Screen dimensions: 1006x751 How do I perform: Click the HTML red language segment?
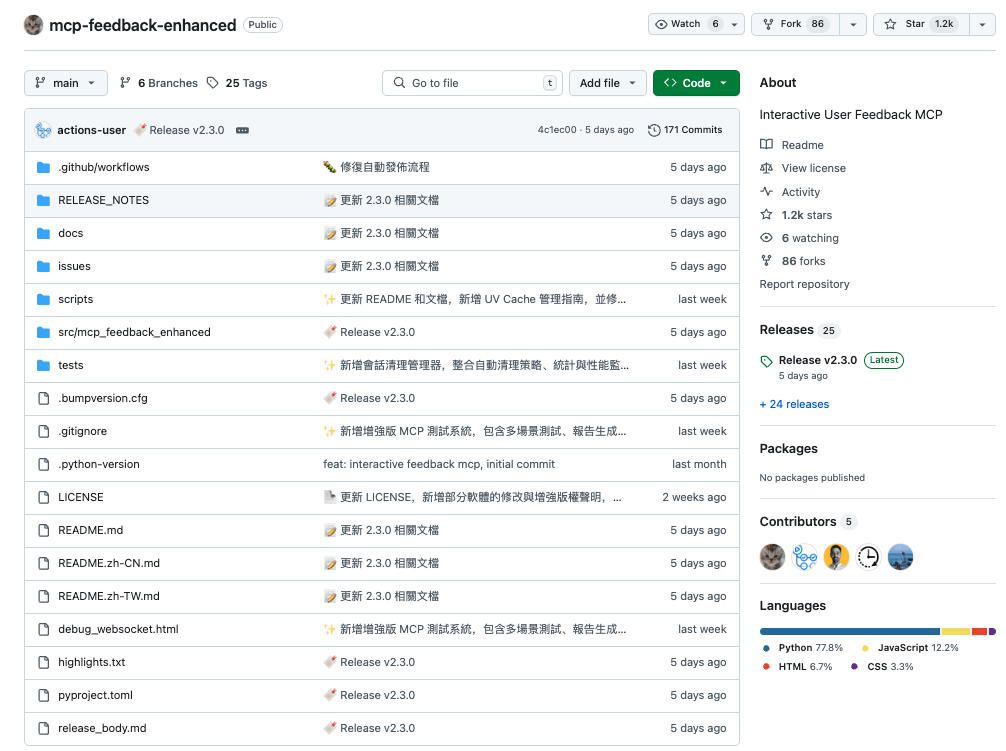(x=980, y=632)
